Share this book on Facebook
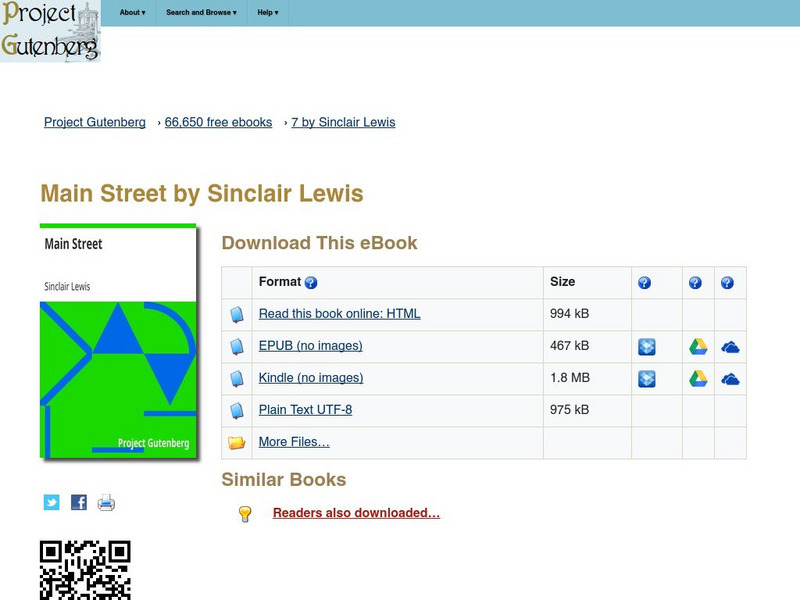 tap(78, 502)
